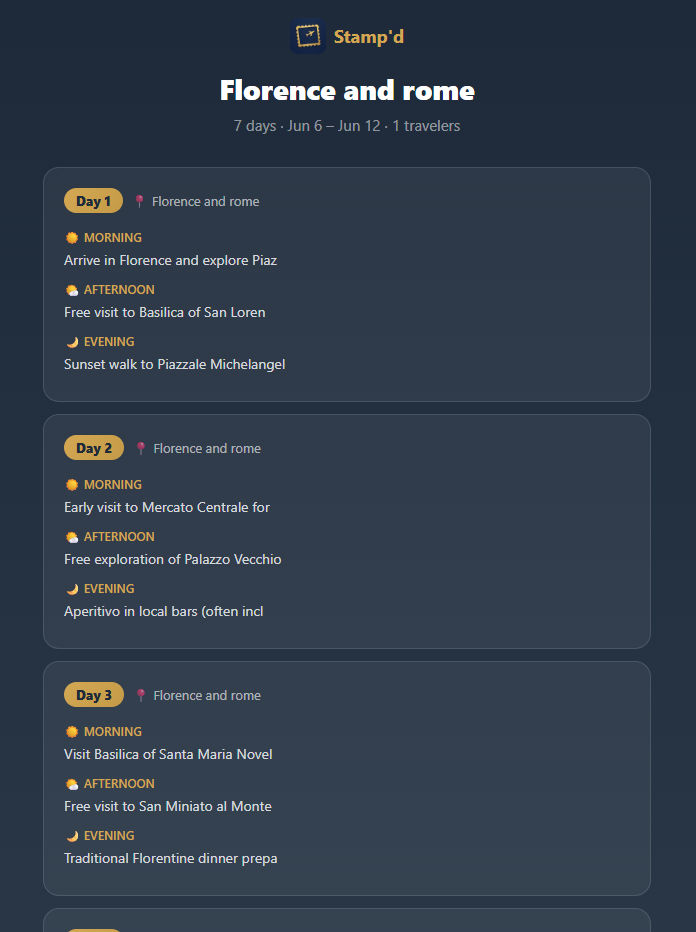Click the Day 3 badge
Viewport: 696px width, 932px height.
click(94, 695)
